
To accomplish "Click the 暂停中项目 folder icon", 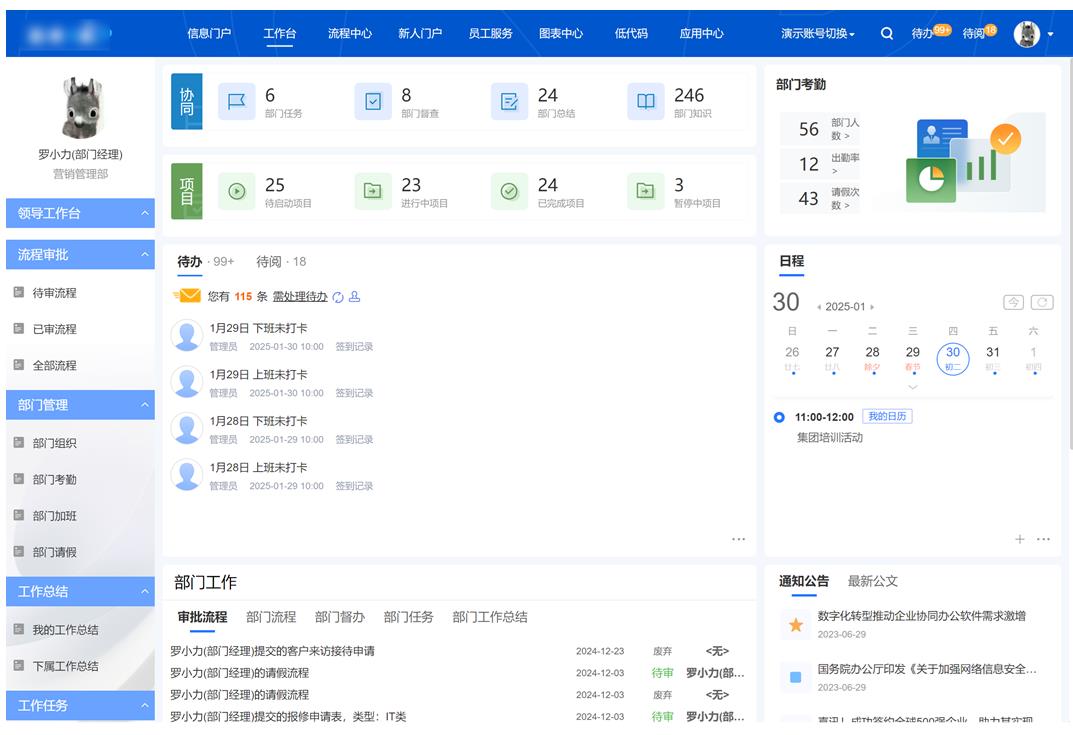I will pyautogui.click(x=645, y=191).
